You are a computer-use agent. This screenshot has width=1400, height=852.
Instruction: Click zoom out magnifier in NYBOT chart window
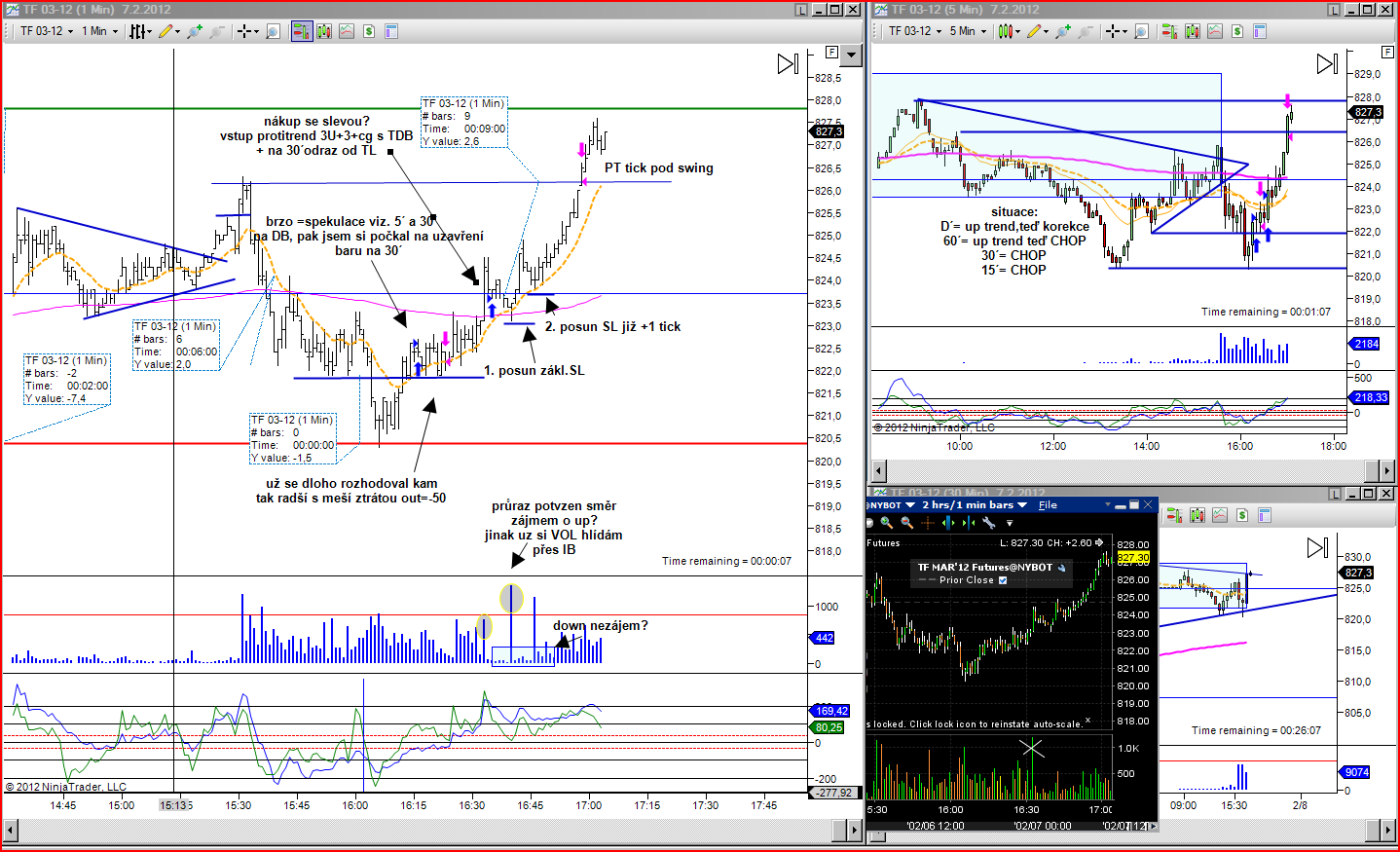905,523
